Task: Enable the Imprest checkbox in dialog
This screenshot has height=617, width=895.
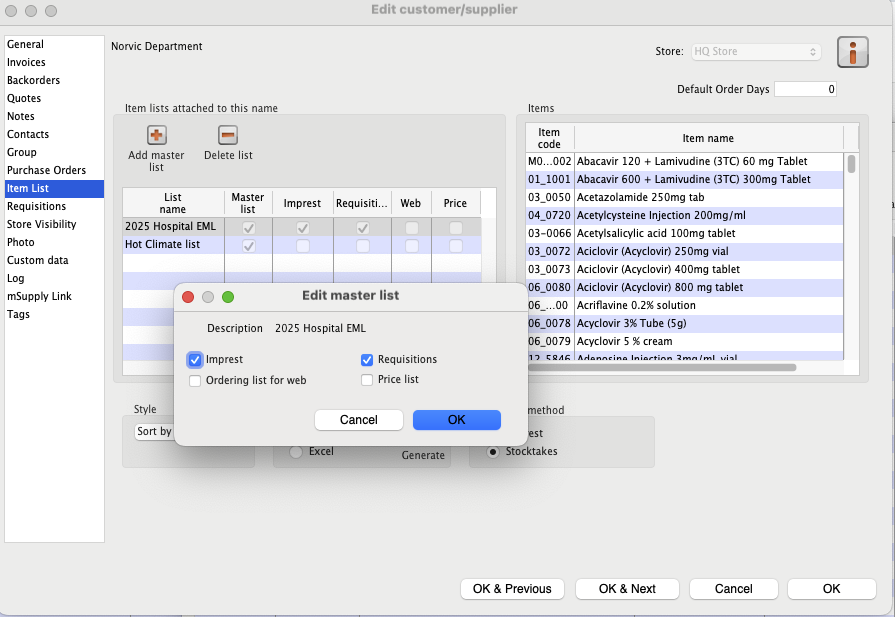Action: (x=195, y=360)
